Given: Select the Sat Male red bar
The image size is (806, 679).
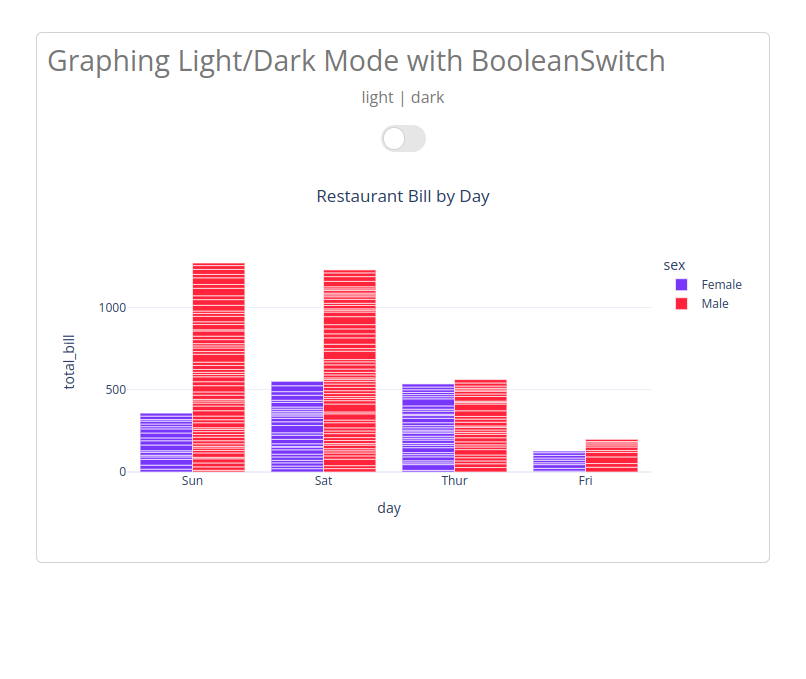Looking at the screenshot, I should (350, 371).
